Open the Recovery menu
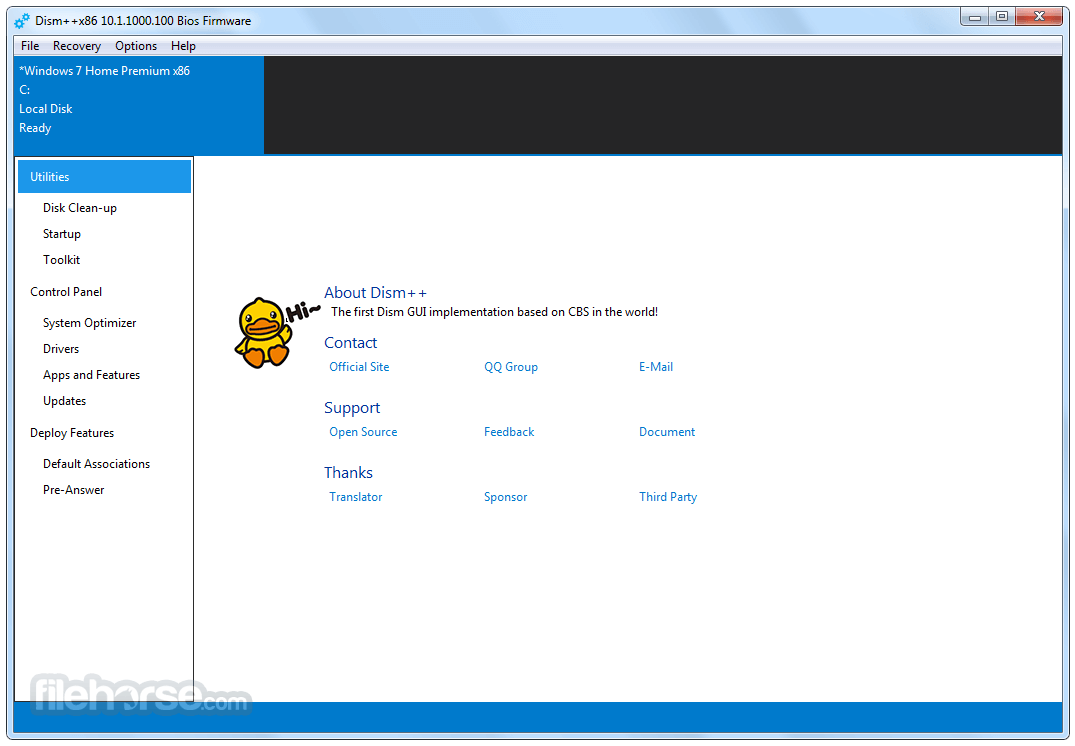The width and height of the screenshot is (1075, 746). point(77,46)
